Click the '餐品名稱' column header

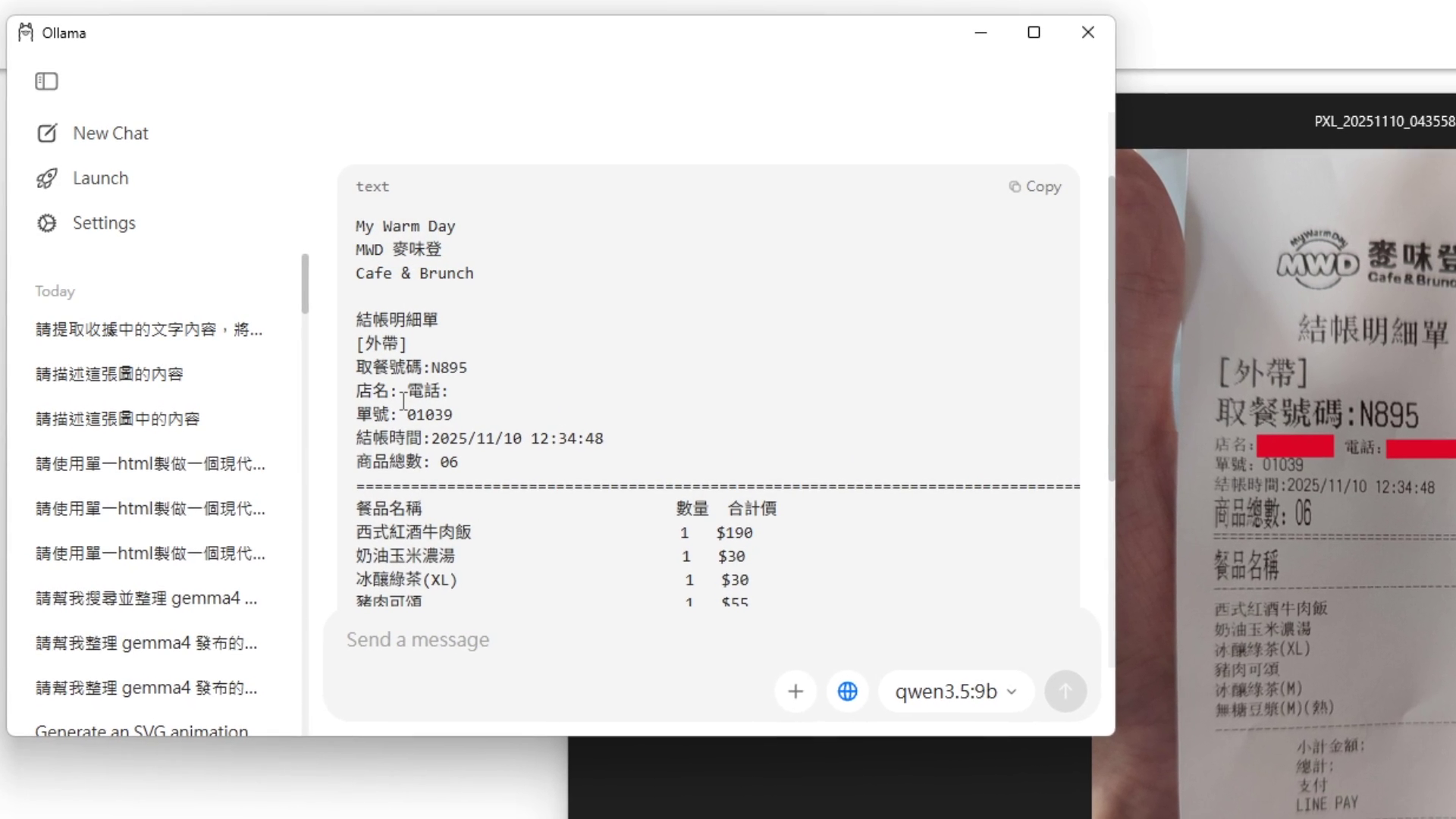pos(389,509)
